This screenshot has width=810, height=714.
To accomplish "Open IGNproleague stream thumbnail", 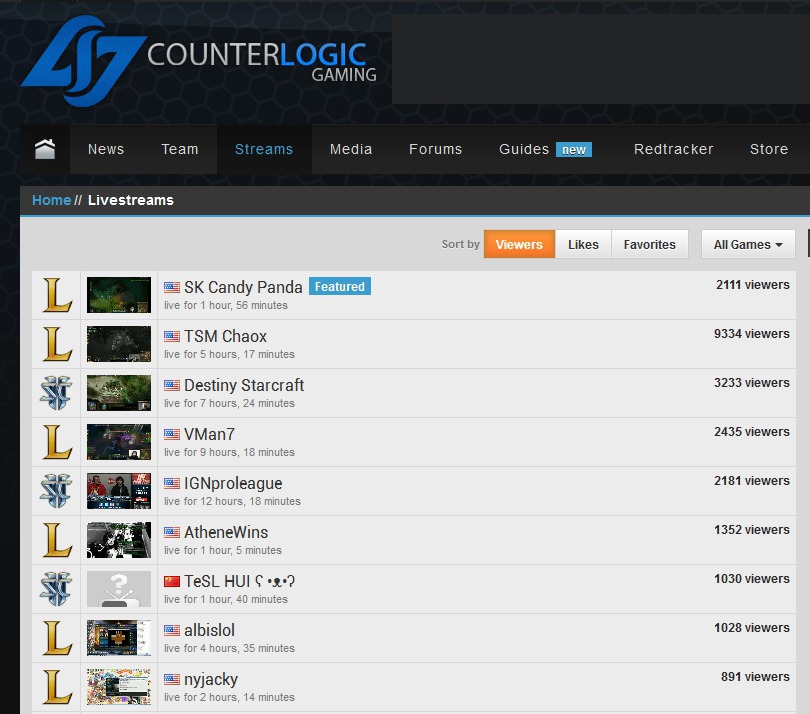I will coord(119,491).
